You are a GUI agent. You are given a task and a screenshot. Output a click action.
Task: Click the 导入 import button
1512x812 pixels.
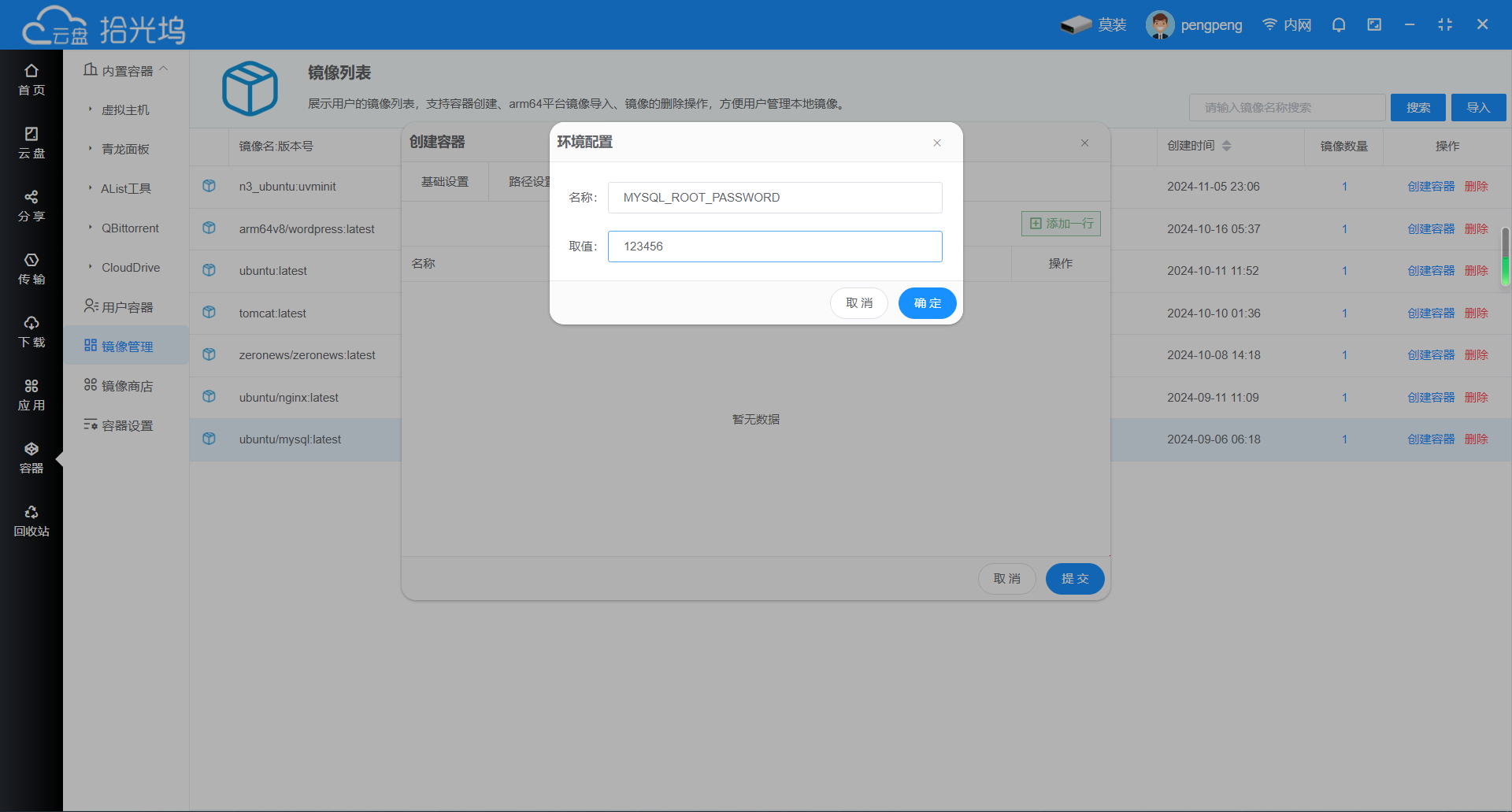(1478, 107)
